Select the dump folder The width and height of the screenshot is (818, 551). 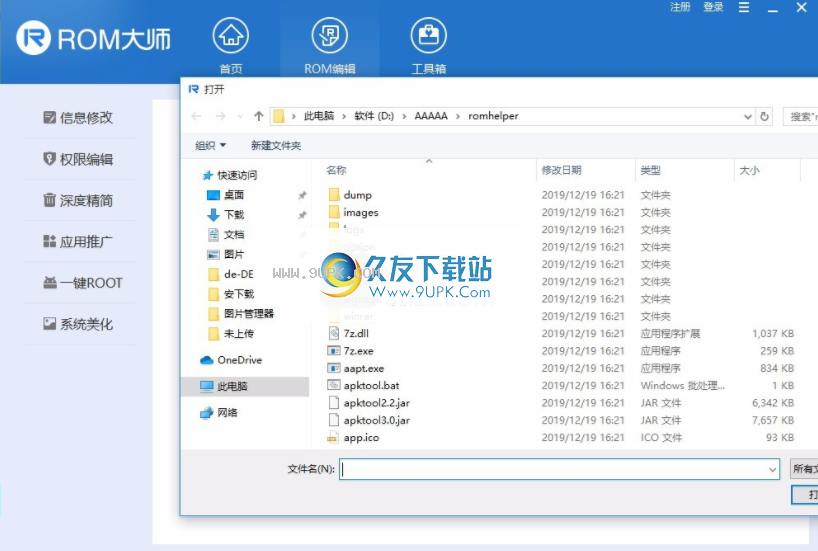pos(357,195)
